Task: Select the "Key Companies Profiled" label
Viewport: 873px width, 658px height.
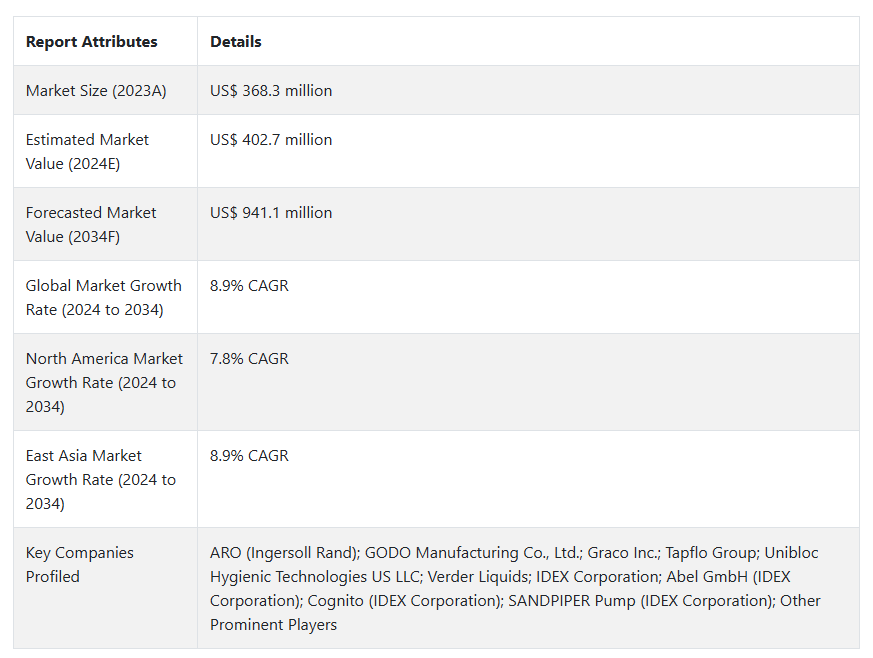Action: (80, 564)
